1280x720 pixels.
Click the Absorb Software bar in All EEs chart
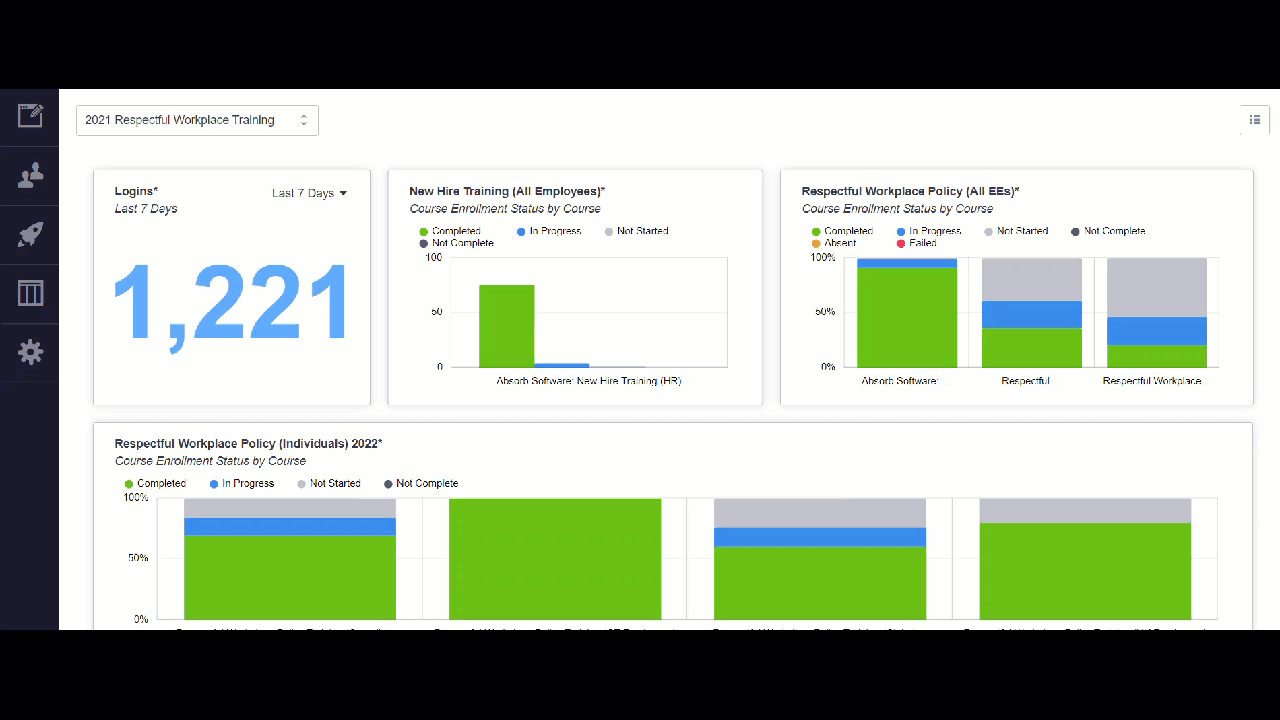[906, 315]
